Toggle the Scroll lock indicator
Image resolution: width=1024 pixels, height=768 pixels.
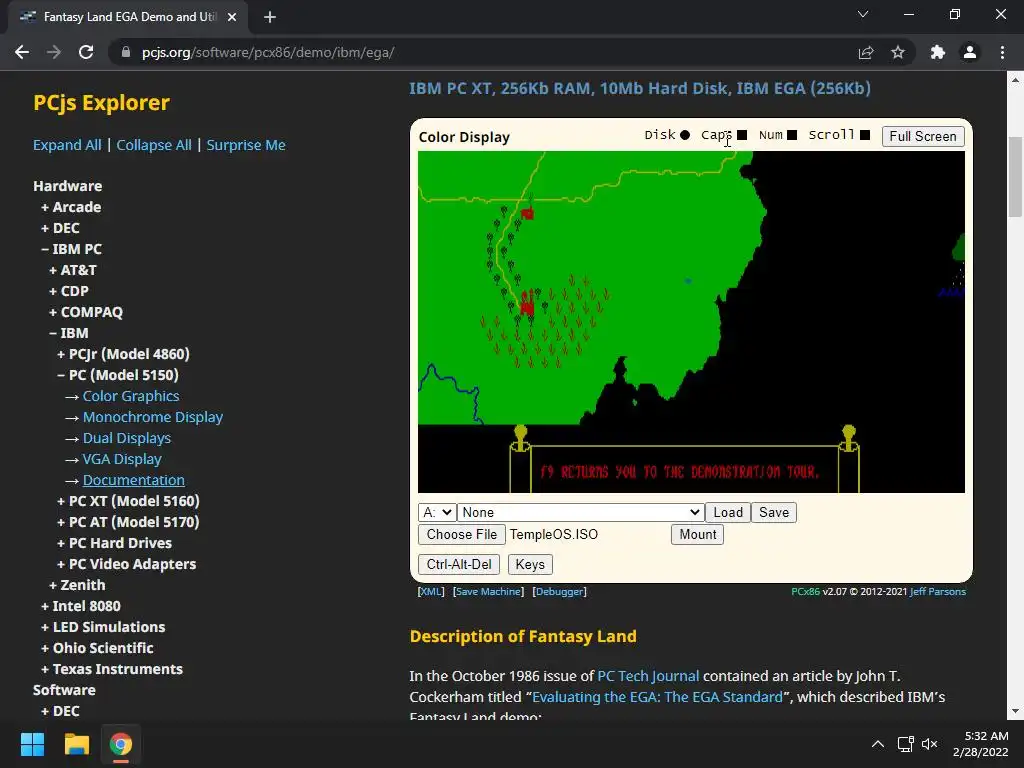(x=865, y=135)
